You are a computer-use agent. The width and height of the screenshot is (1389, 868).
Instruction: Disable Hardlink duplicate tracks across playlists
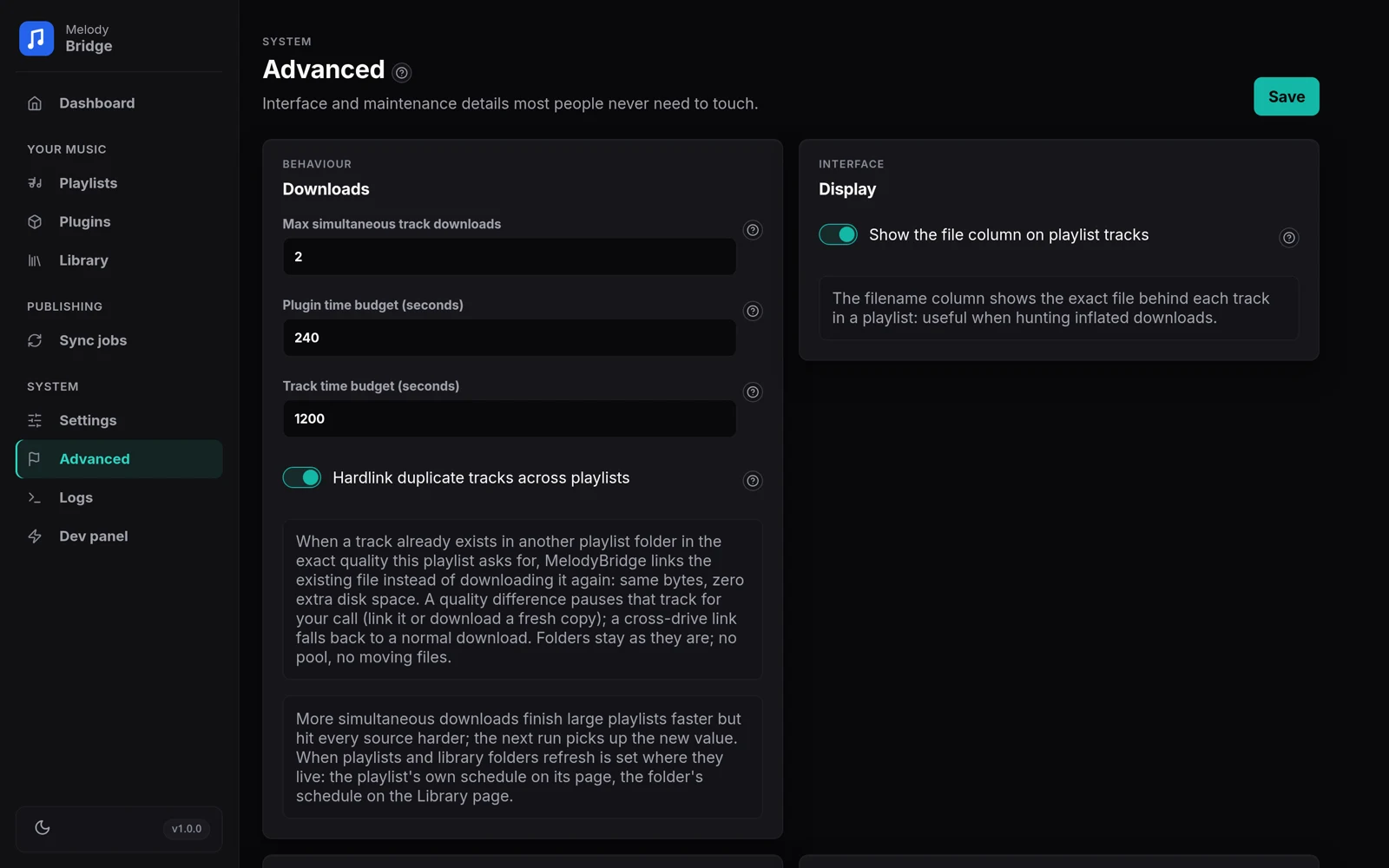coord(302,477)
